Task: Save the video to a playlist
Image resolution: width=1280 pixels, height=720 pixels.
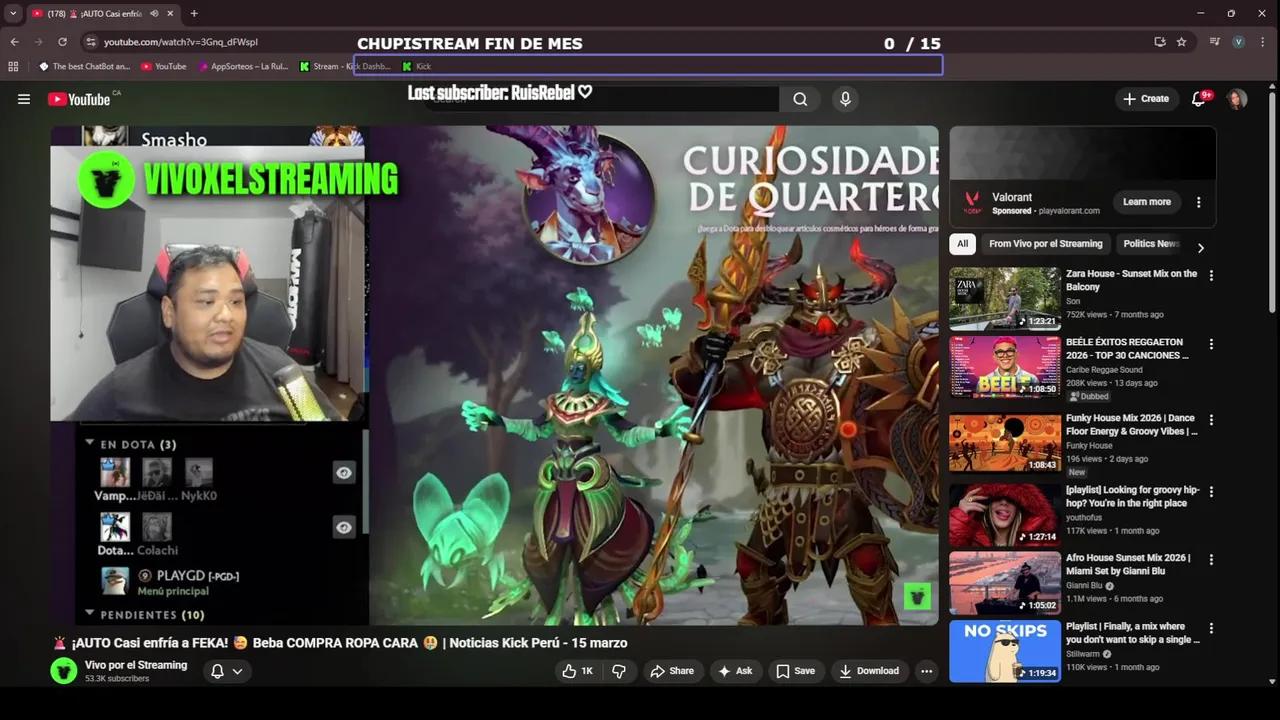Action: click(797, 671)
